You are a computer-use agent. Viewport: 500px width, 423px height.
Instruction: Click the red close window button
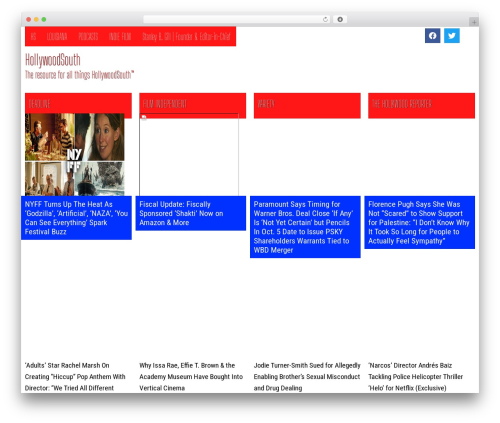29,19
